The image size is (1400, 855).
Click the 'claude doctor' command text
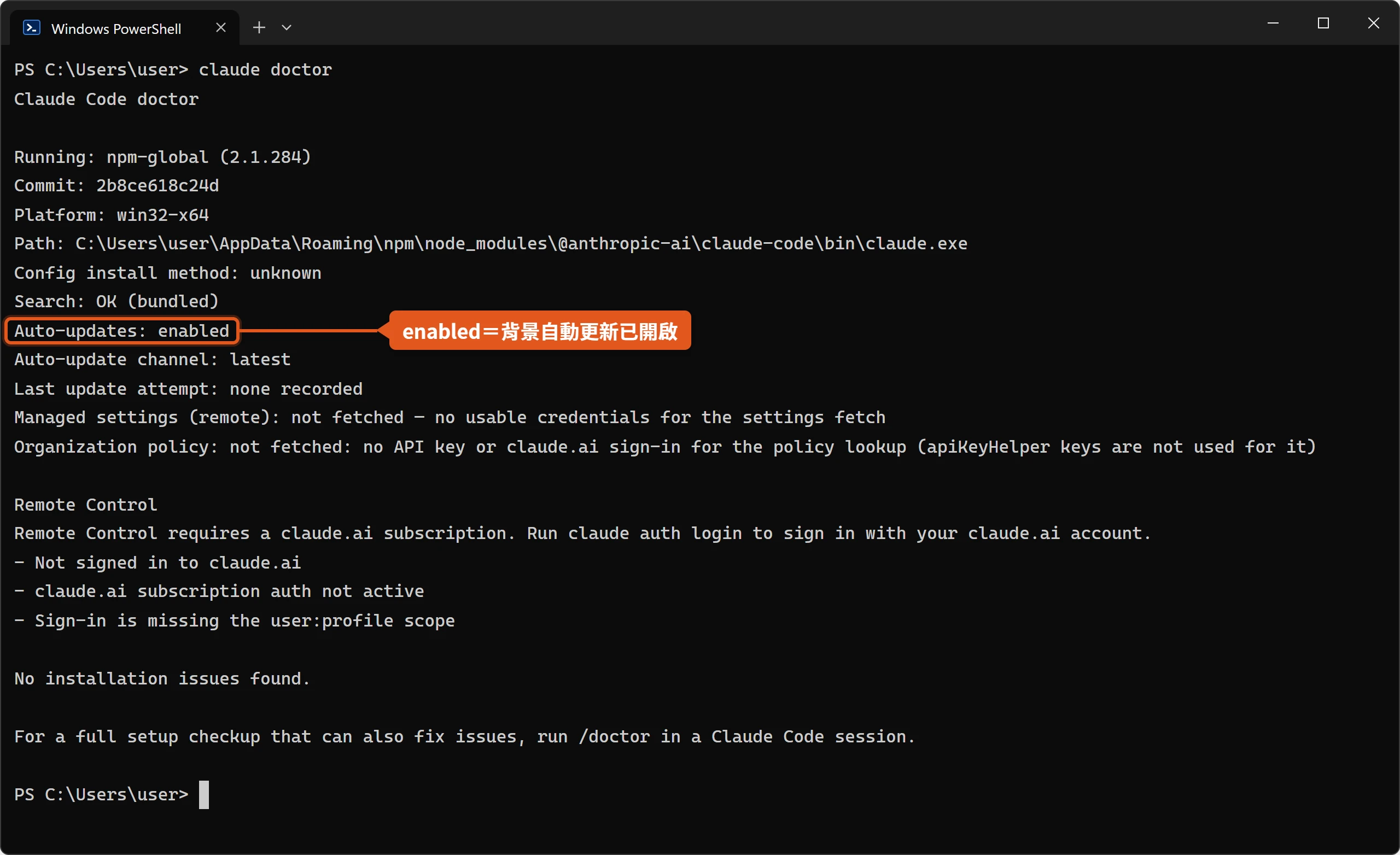(x=265, y=70)
